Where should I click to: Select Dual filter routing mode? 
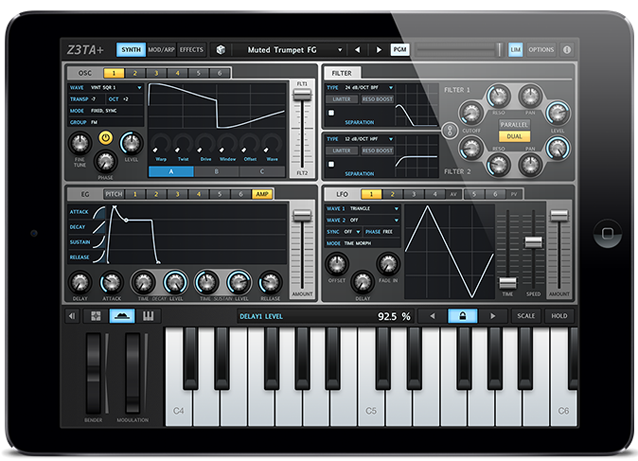coord(514,137)
